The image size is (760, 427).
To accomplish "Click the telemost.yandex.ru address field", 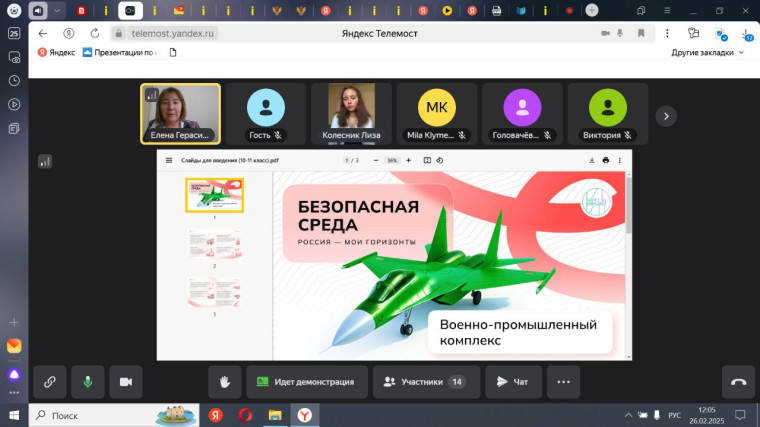I will click(173, 33).
